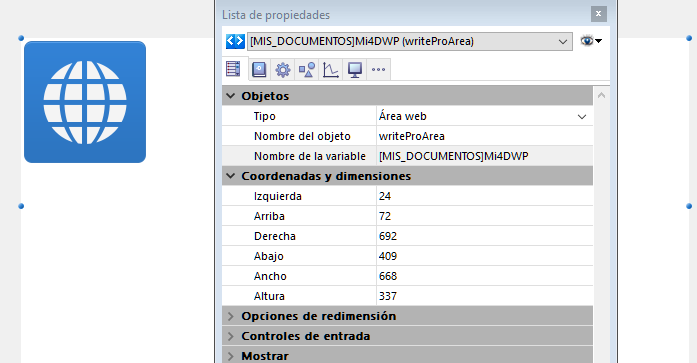Screen dimensions: 697x363
Task: Click the property list scroll up arrow
Action: tap(601, 95)
